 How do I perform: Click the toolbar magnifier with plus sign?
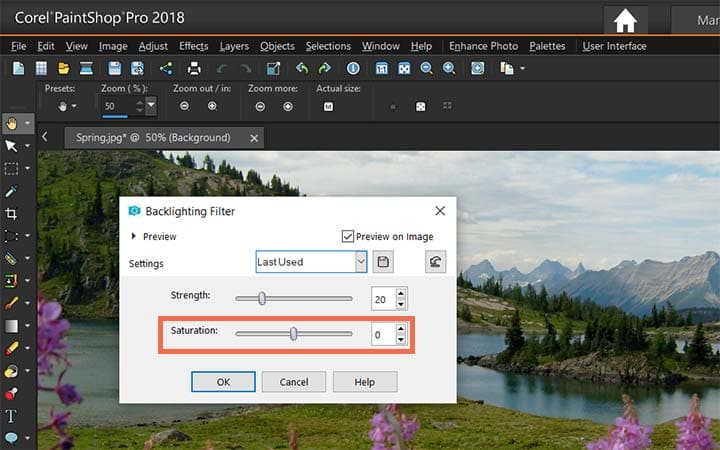pos(449,68)
